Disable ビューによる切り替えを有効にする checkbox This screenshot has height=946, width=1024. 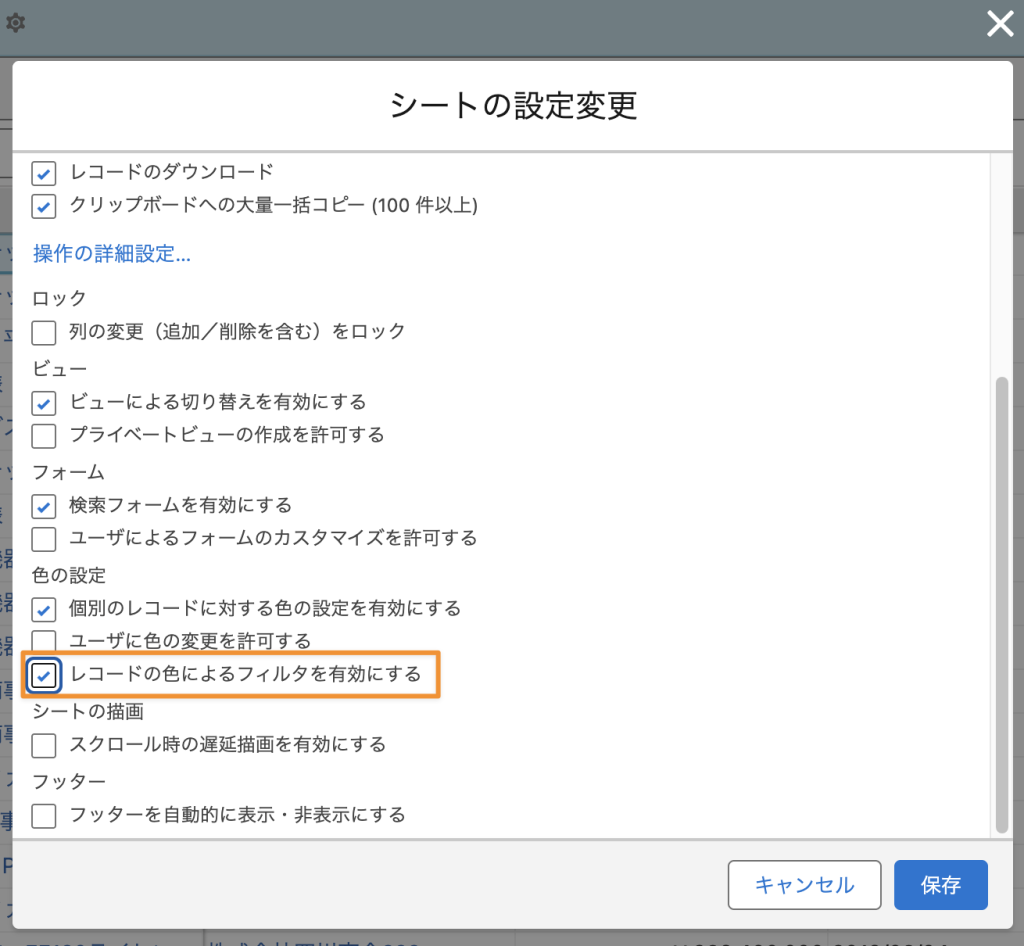tap(44, 403)
